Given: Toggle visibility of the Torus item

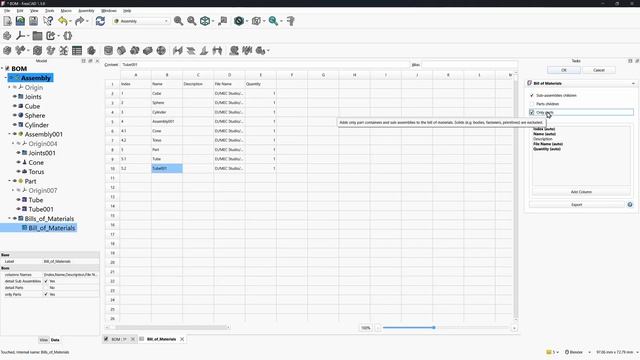Looking at the screenshot, I should click(x=18, y=172).
